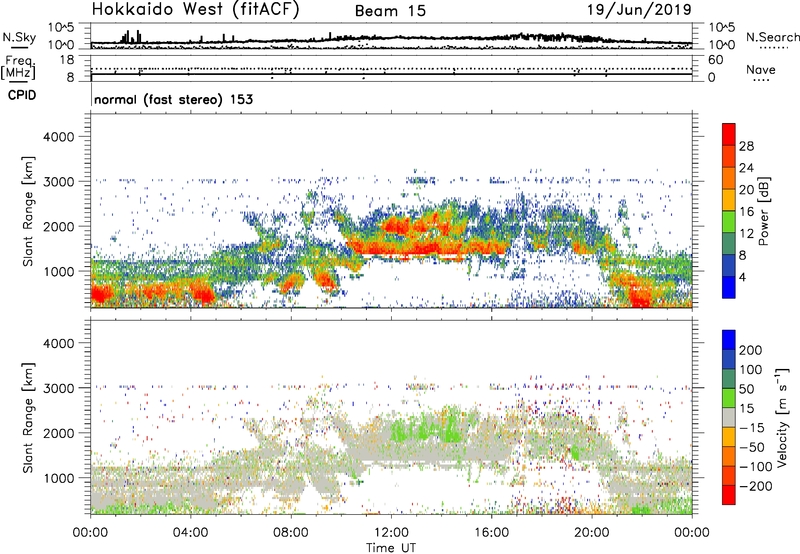Screen dimensions: 800x554
Task: Pick the light green Velocity colorbar segment
Action: tap(729, 398)
